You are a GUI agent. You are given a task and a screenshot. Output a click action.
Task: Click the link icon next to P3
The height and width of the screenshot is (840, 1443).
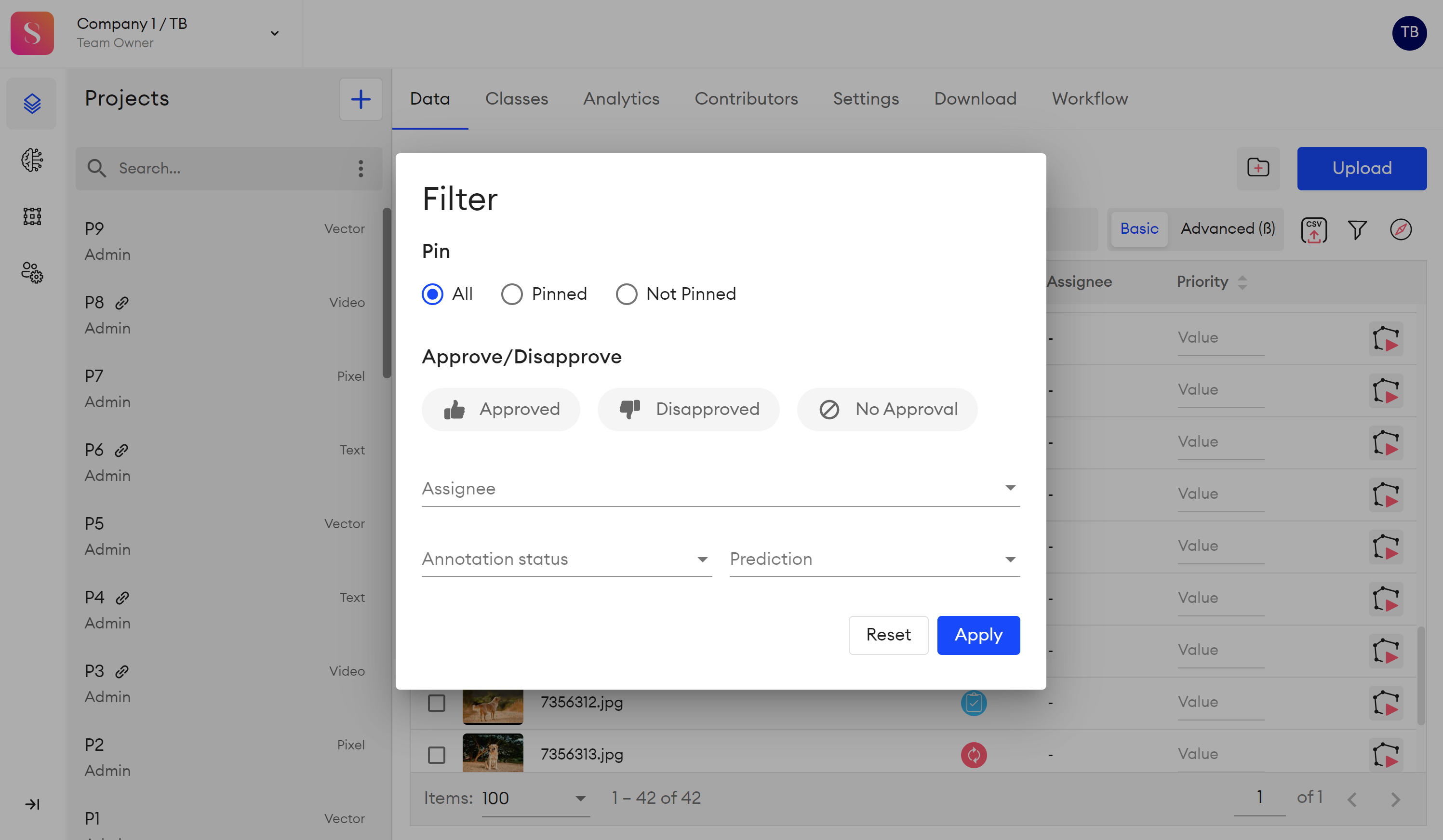click(122, 672)
